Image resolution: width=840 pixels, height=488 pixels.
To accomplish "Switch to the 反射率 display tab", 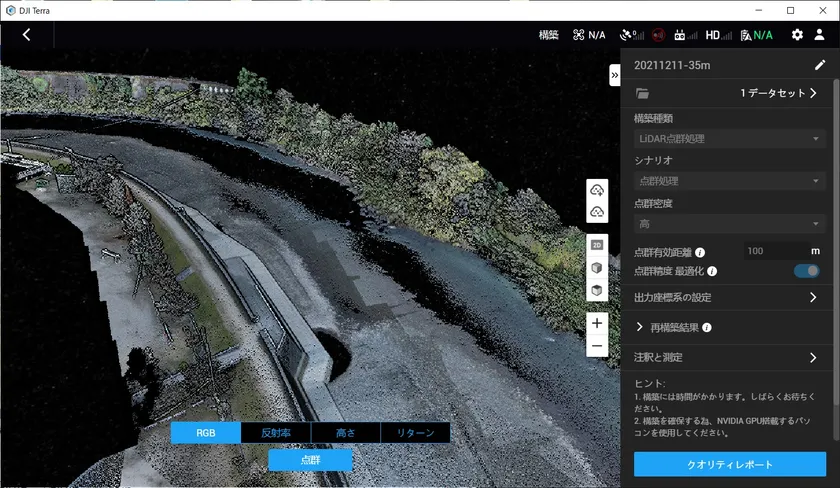I will [276, 433].
